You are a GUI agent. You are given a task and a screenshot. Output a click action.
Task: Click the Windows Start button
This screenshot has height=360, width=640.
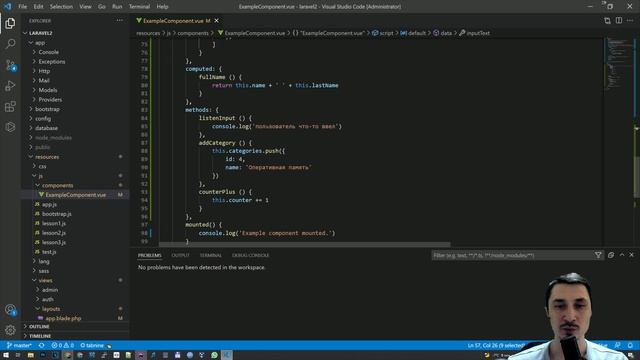point(6,356)
